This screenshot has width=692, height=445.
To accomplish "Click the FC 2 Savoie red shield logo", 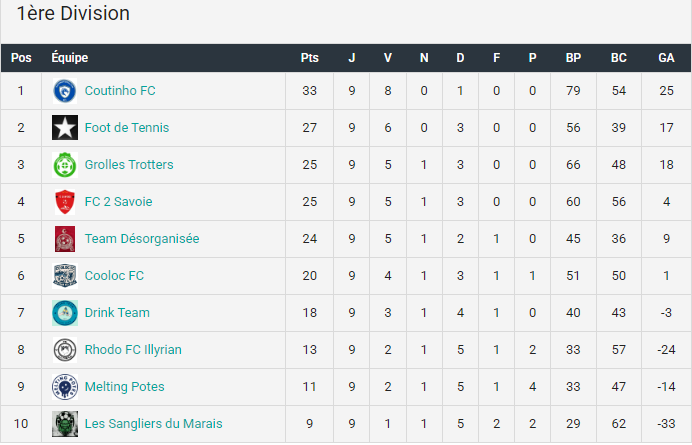I will coord(65,202).
